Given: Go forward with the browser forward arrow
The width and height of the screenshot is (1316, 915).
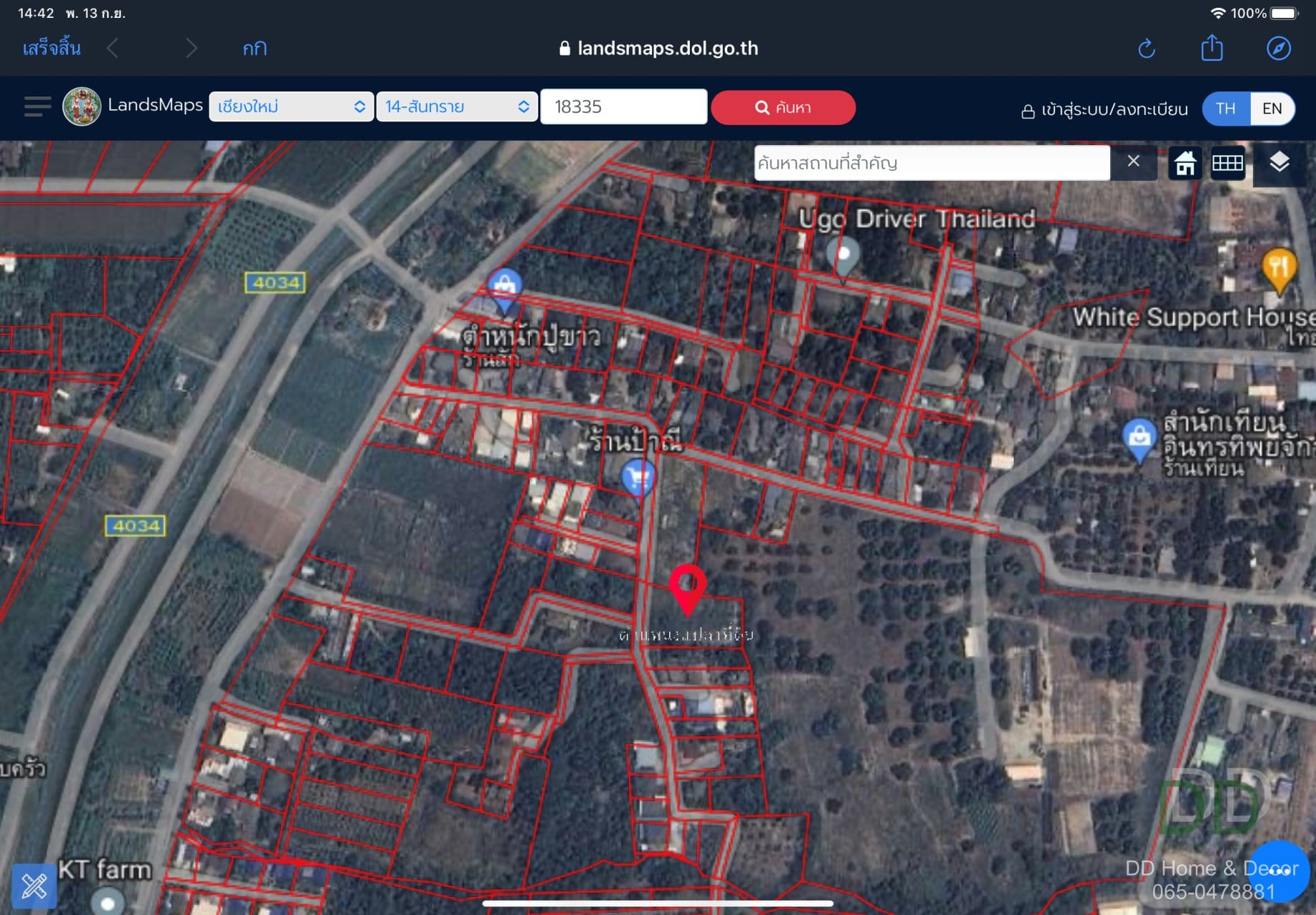Looking at the screenshot, I should [191, 49].
